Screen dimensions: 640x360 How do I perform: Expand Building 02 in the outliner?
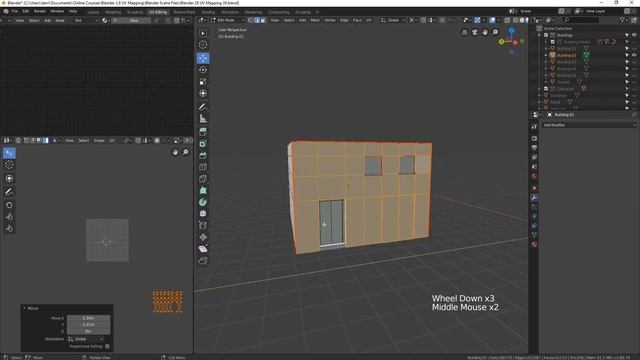546,55
